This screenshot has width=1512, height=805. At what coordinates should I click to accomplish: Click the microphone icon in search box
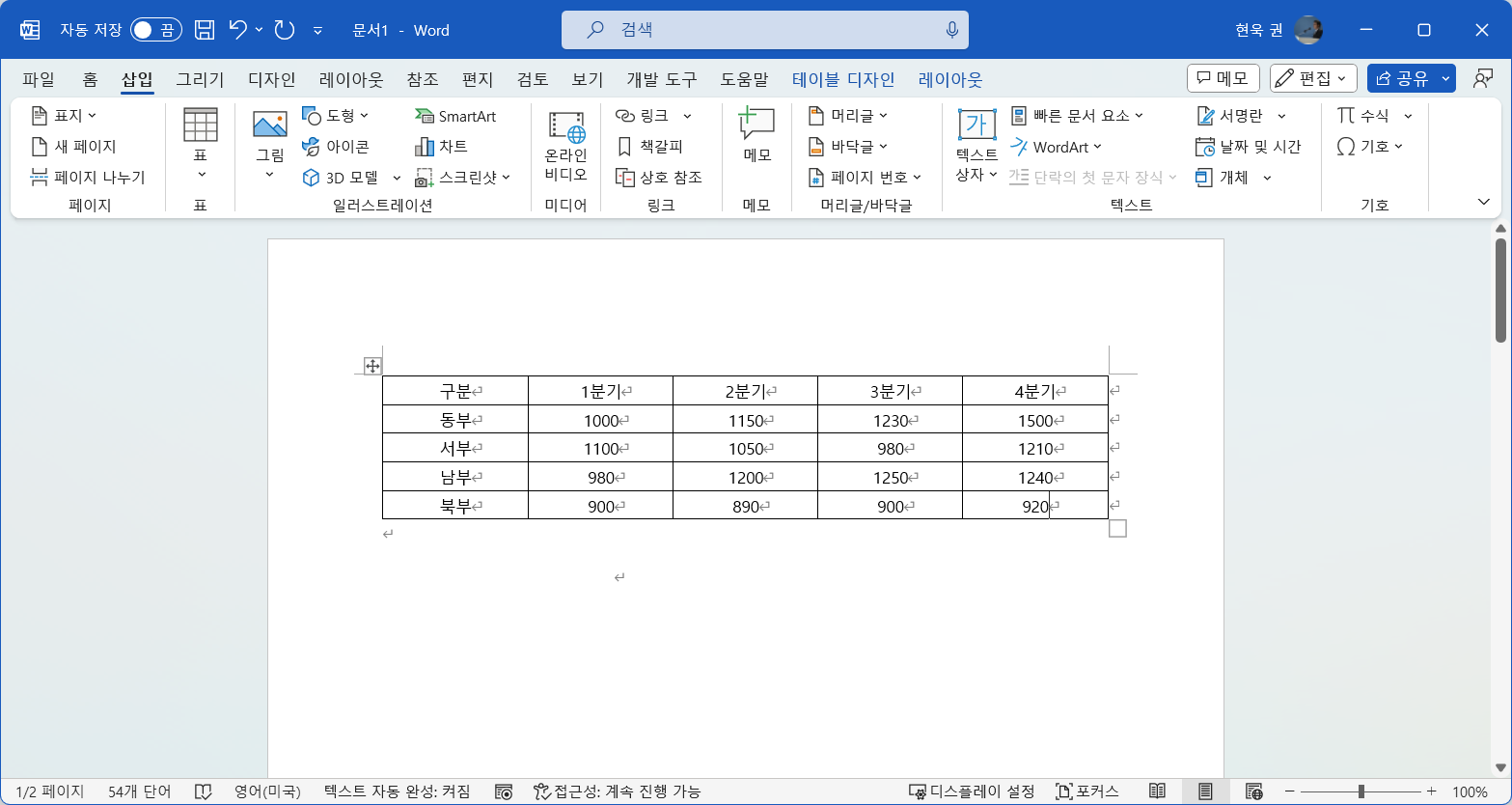(952, 30)
